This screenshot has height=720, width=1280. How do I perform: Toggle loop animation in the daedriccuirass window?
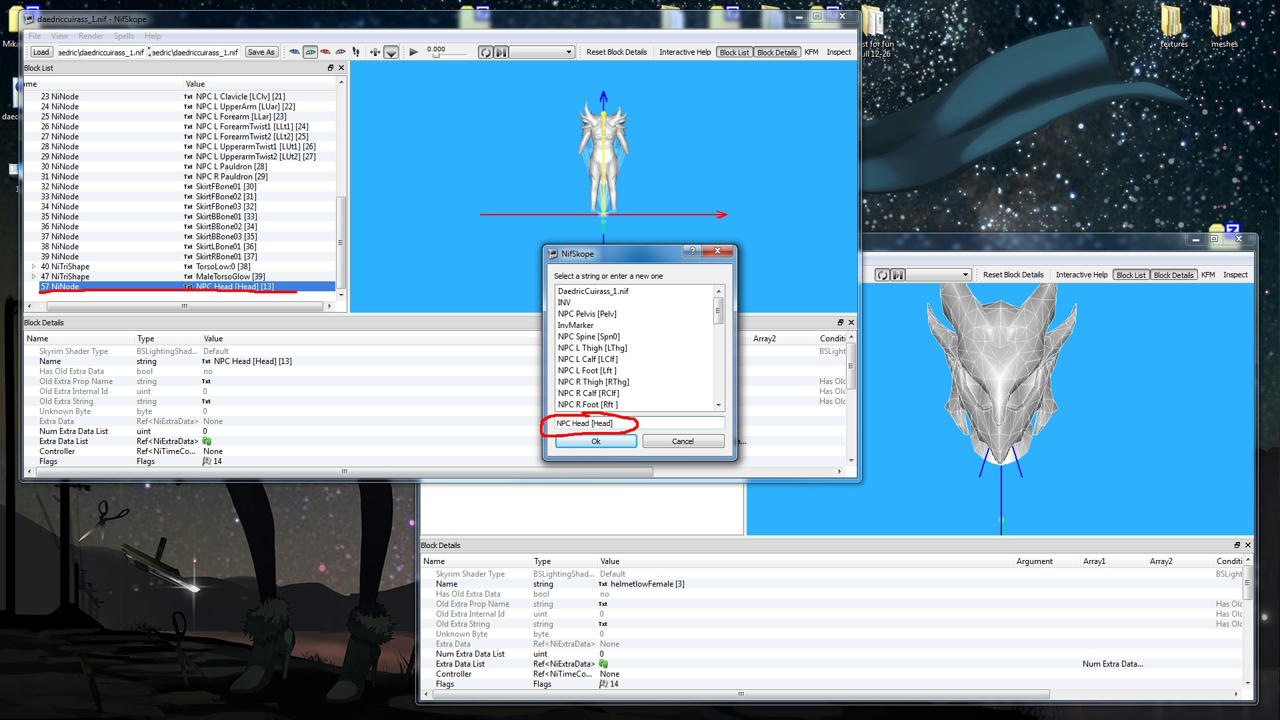click(485, 52)
